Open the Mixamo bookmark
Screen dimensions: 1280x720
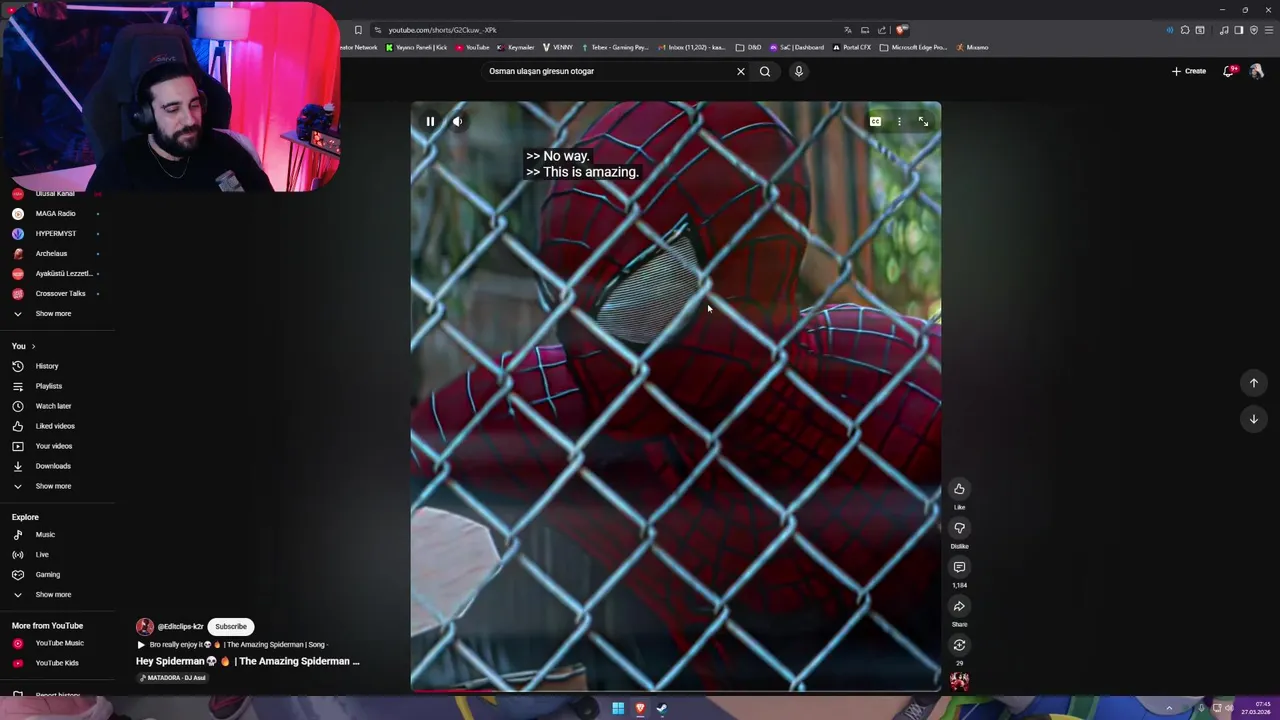(x=972, y=47)
